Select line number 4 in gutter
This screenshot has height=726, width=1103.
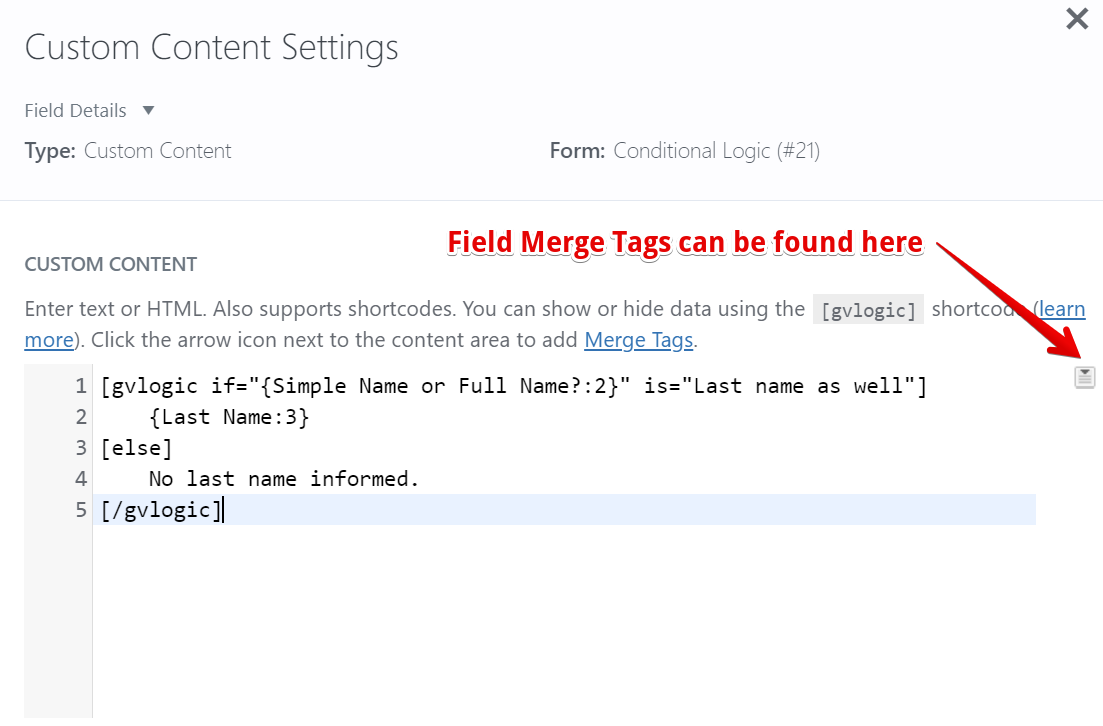[x=80, y=479]
